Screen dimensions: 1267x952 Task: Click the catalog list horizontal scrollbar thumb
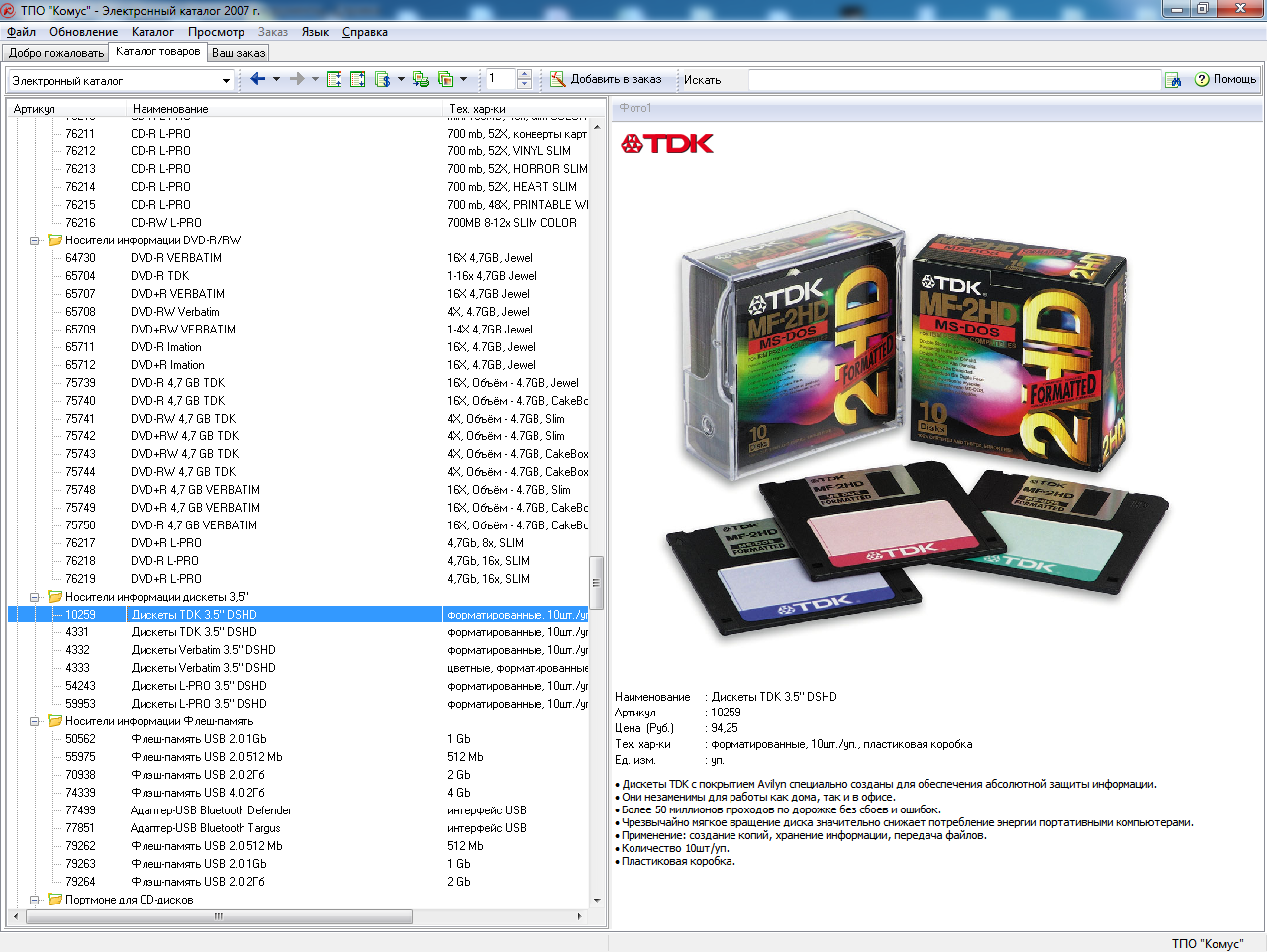(219, 916)
